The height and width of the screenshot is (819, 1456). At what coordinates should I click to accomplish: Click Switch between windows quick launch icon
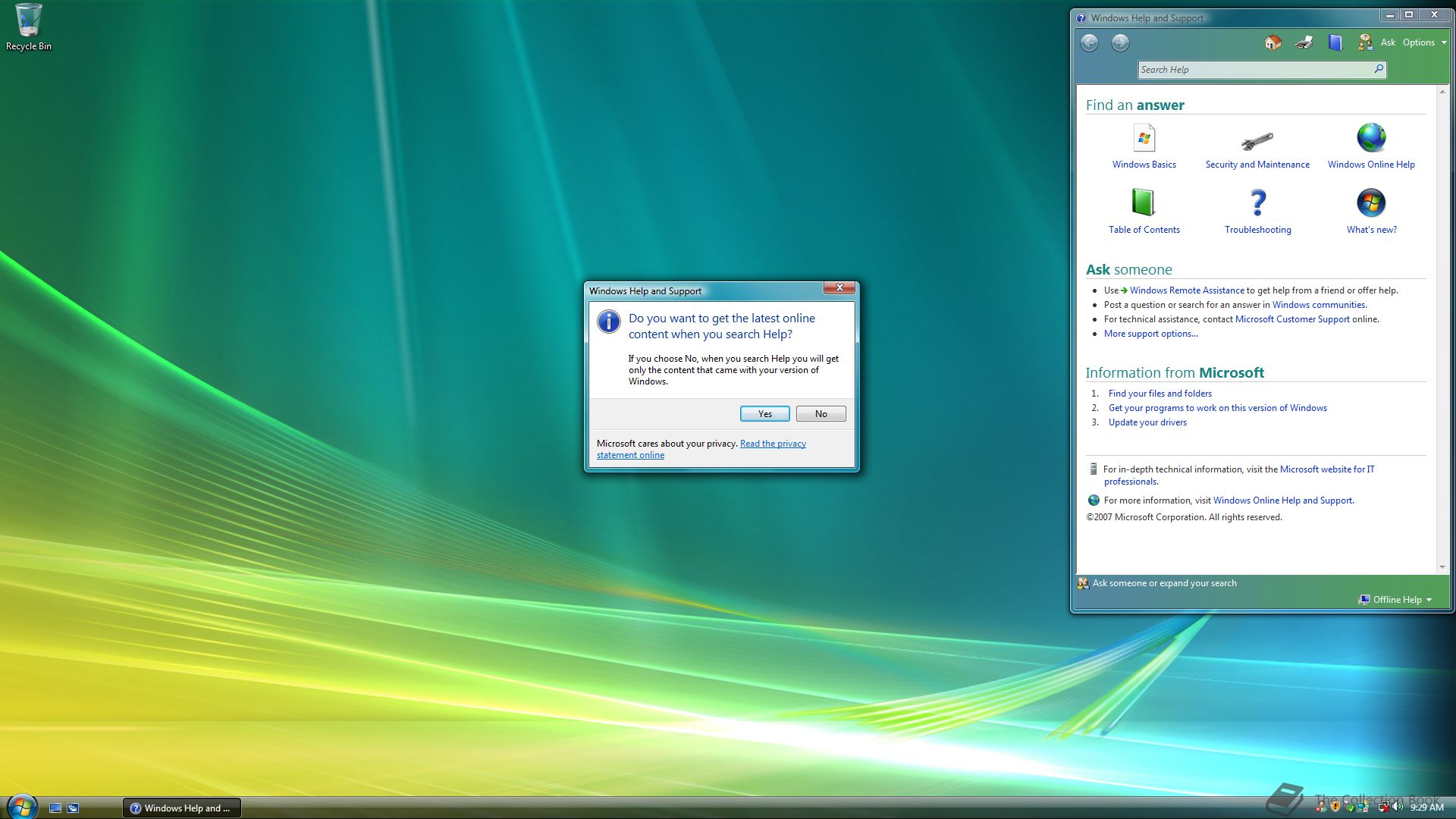pyautogui.click(x=73, y=808)
